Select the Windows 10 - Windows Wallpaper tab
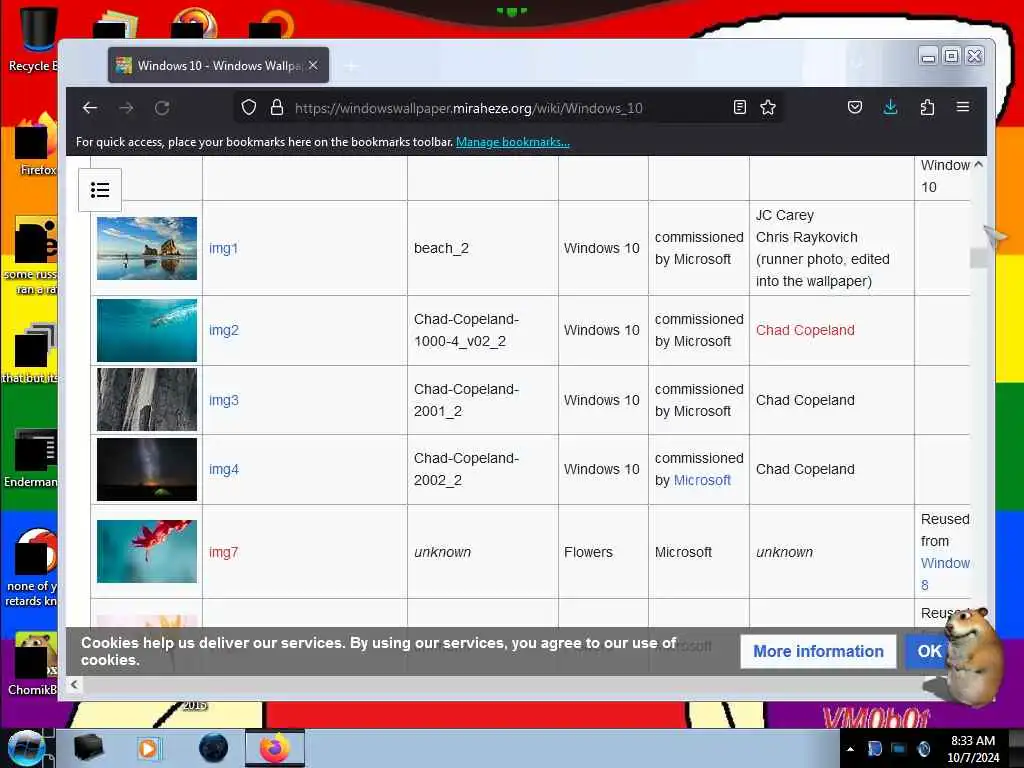 [x=218, y=65]
